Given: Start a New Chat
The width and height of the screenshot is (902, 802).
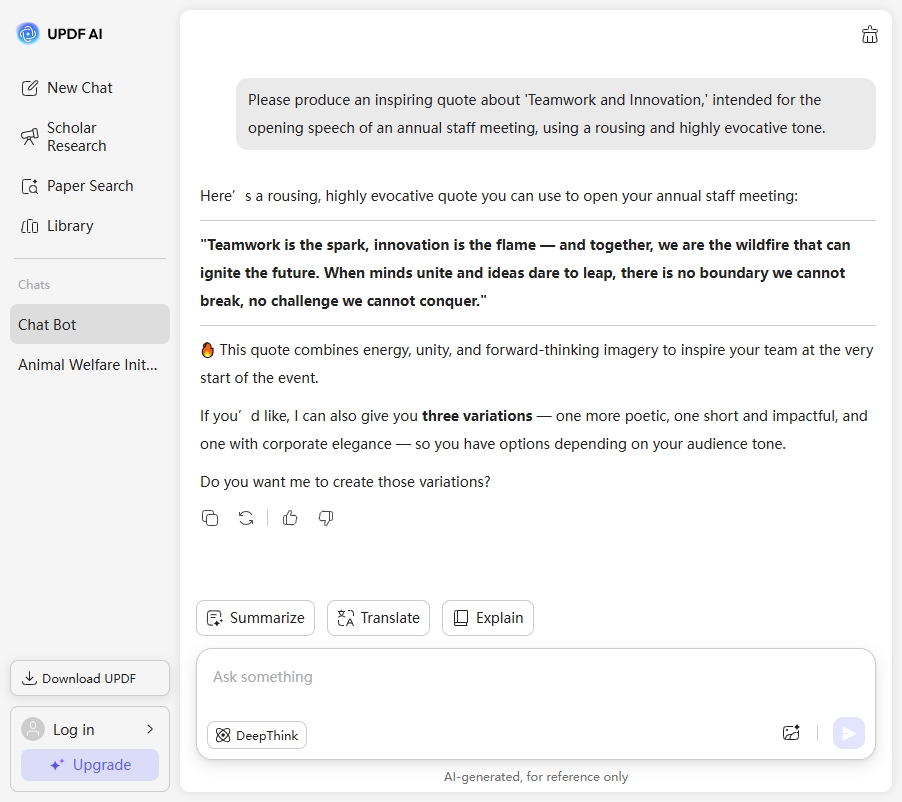Looking at the screenshot, I should 79,88.
